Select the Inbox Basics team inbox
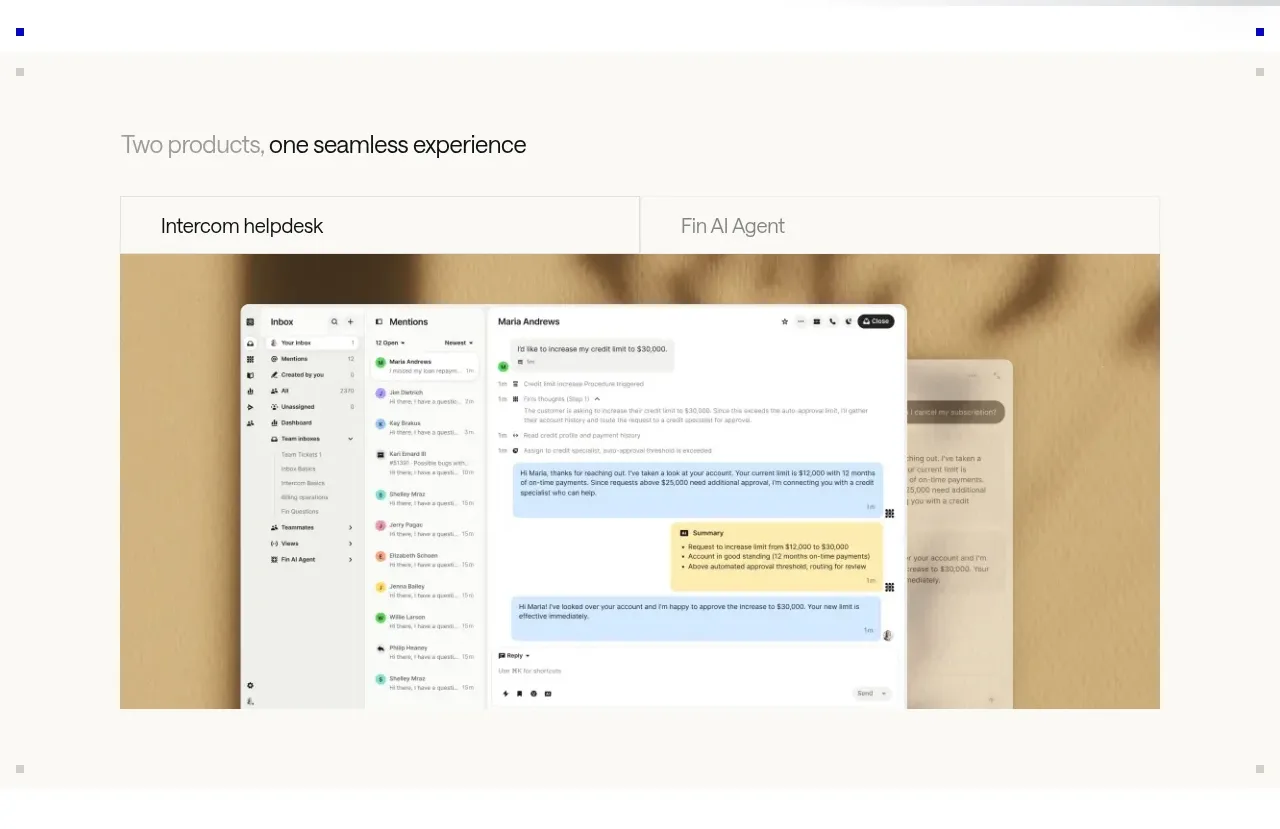 pos(298,469)
